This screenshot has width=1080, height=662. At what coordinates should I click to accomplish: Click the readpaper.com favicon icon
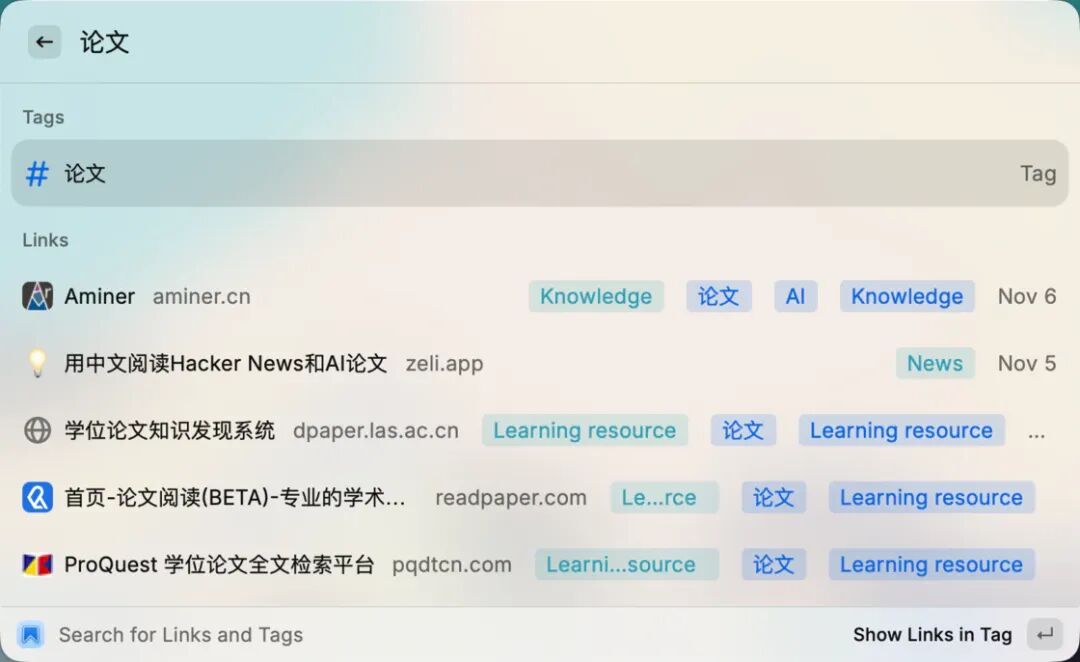[37, 497]
